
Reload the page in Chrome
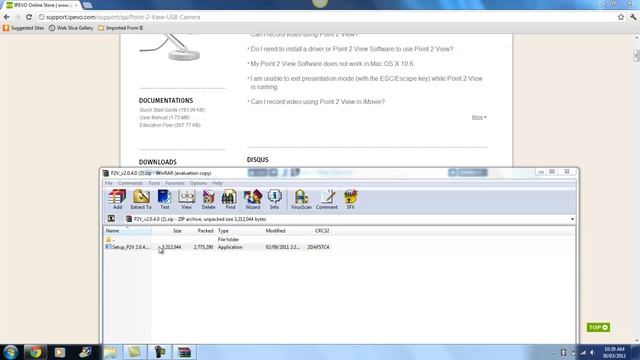click(x=29, y=17)
